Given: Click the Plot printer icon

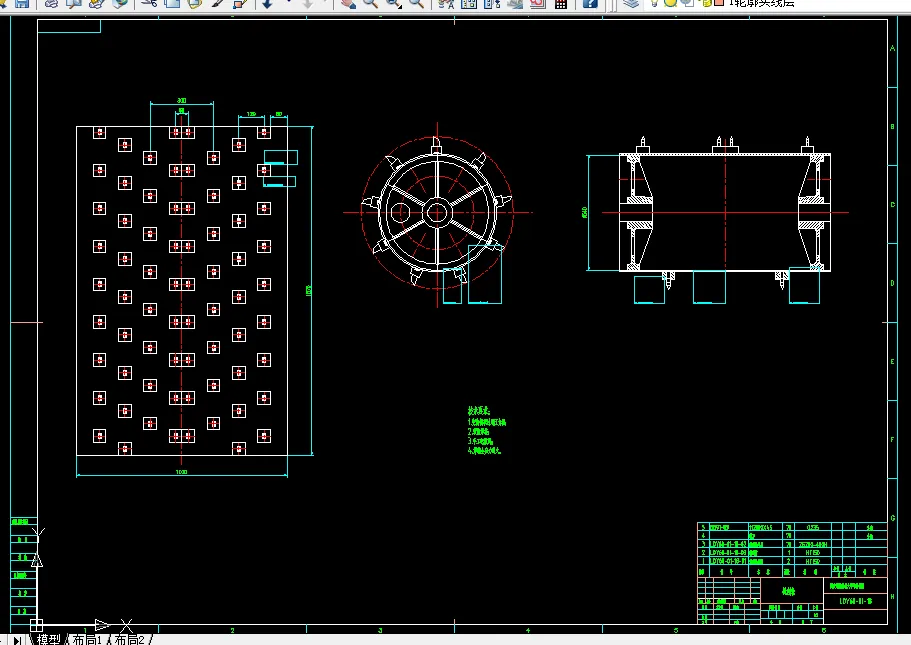Looking at the screenshot, I should pos(52,3).
